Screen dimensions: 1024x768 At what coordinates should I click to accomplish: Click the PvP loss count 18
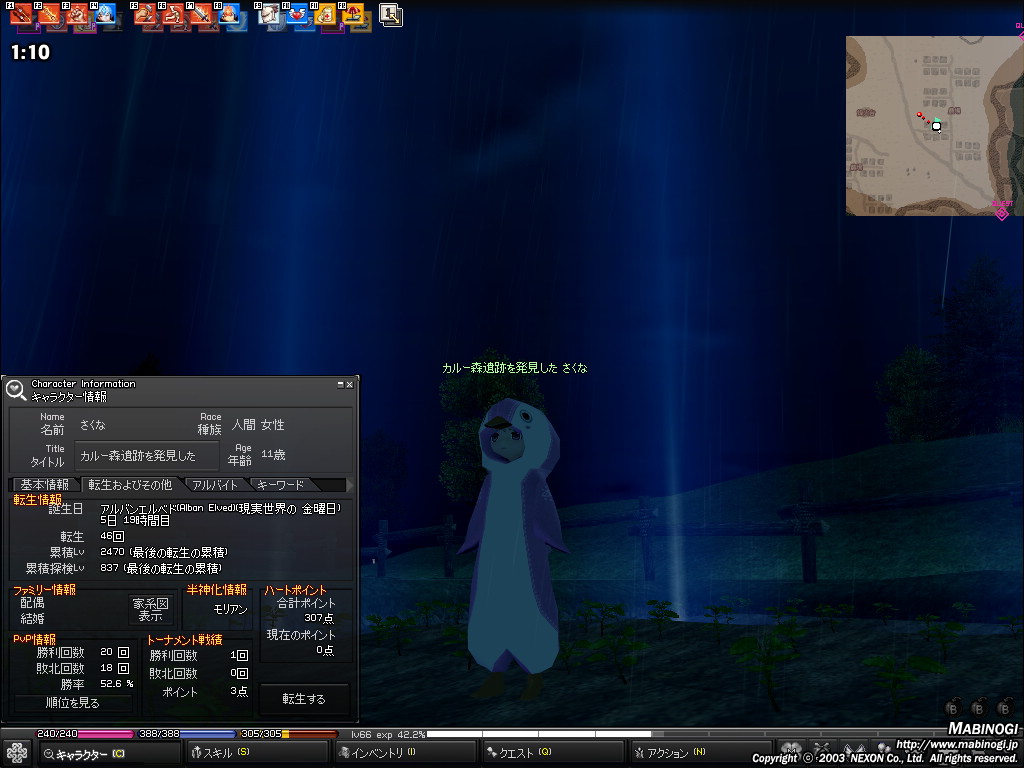pos(106,668)
